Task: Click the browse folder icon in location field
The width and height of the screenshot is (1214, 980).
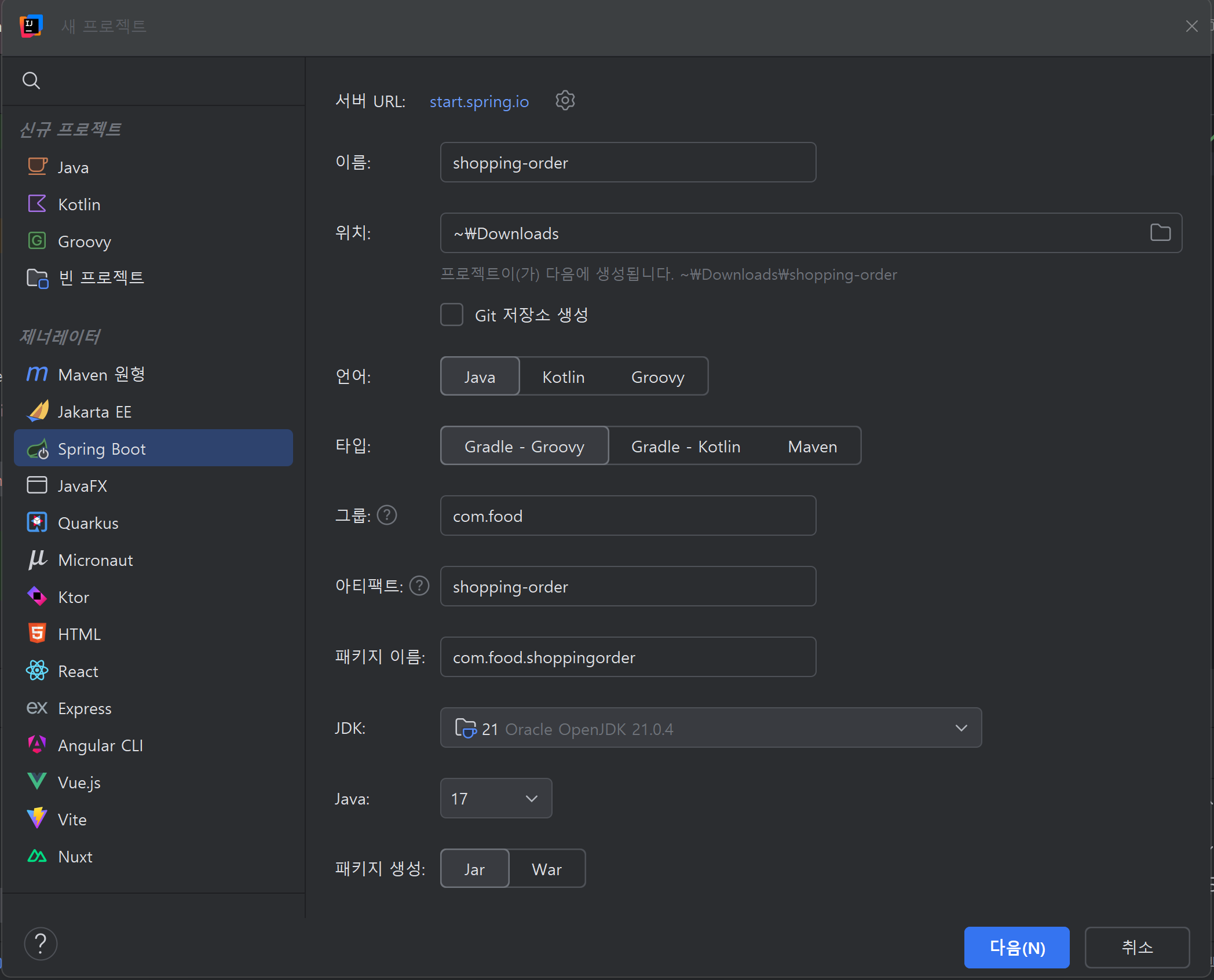Action: pos(1160,233)
